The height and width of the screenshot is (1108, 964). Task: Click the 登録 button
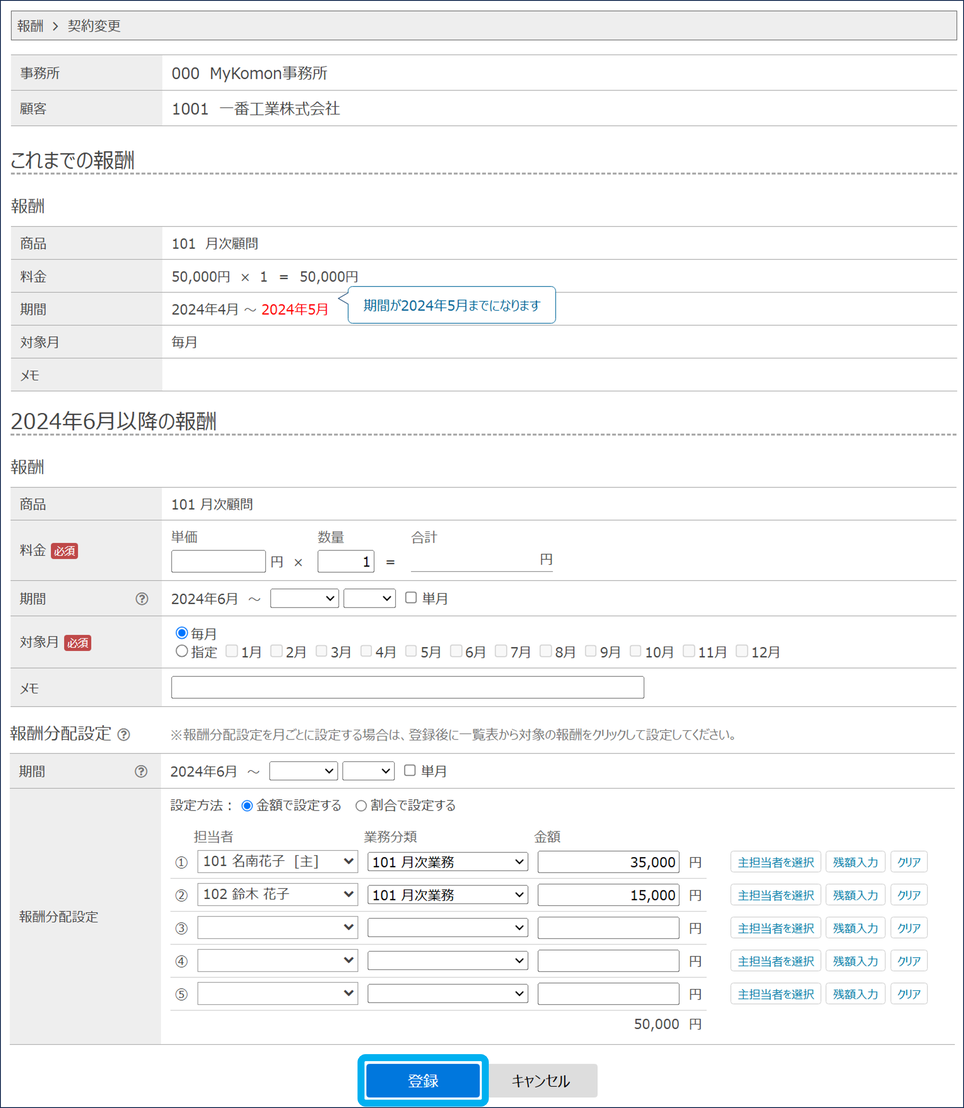pos(423,1081)
